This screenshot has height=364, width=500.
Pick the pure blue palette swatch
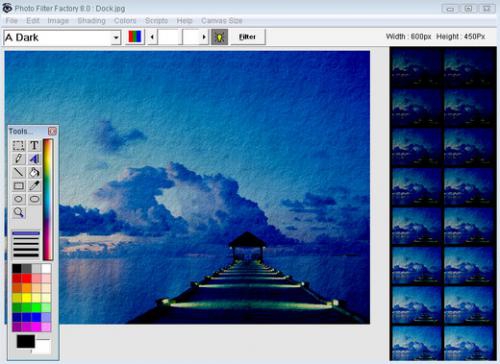pos(36,317)
